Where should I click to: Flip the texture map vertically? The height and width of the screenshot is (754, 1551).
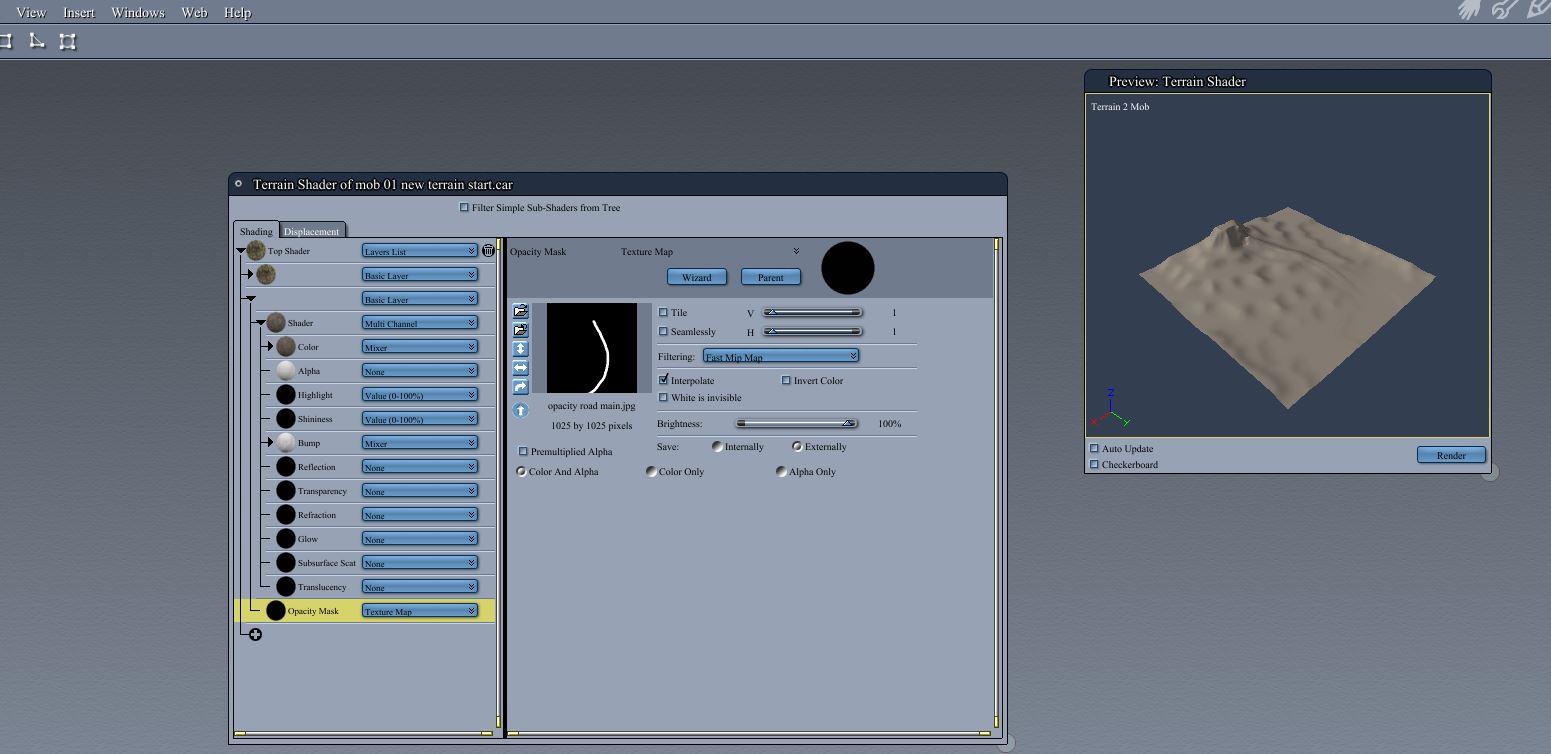[520, 349]
